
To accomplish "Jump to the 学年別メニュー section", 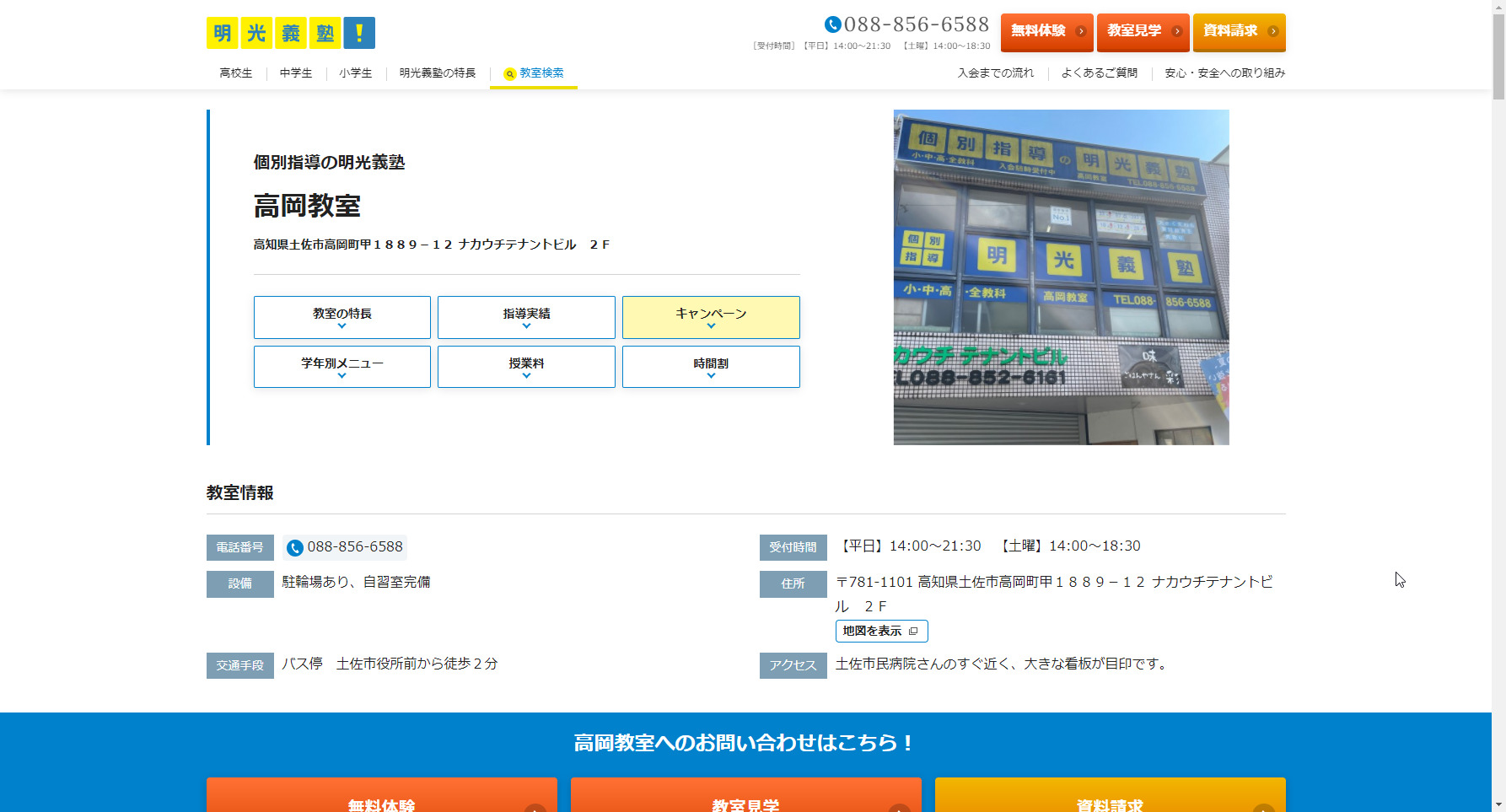I will [342, 367].
